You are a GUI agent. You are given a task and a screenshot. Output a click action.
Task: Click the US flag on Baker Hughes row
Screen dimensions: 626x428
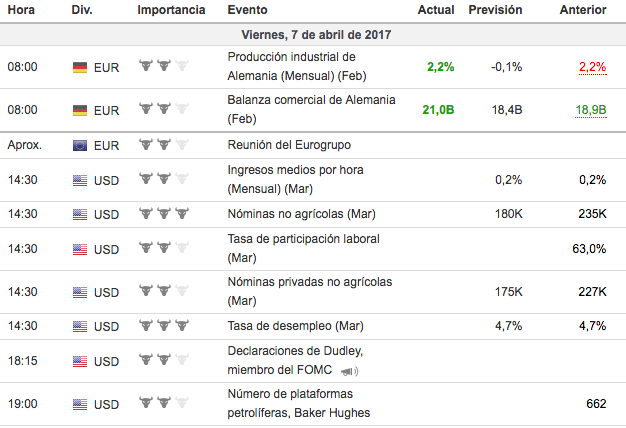[80, 404]
